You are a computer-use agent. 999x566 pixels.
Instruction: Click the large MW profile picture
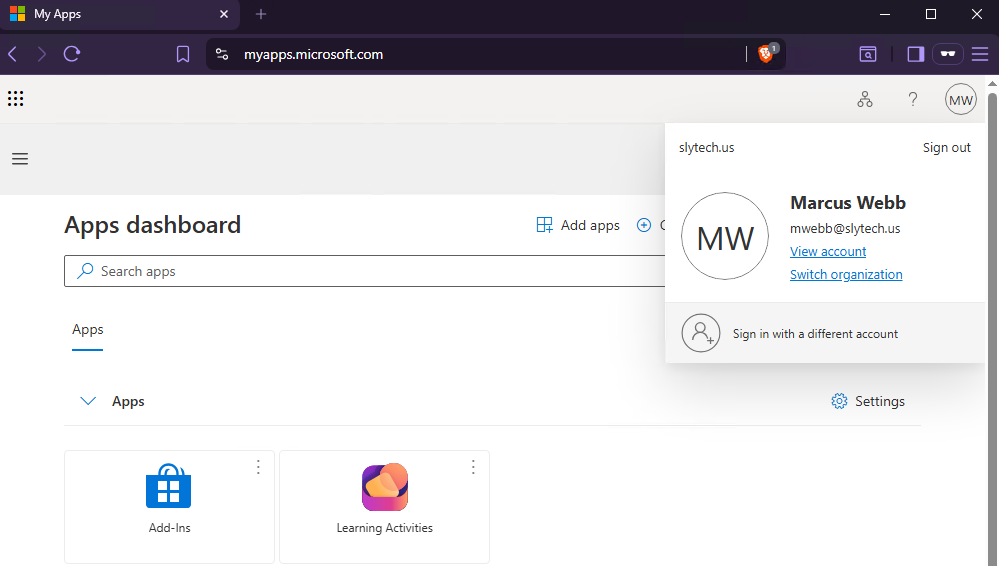click(x=725, y=236)
